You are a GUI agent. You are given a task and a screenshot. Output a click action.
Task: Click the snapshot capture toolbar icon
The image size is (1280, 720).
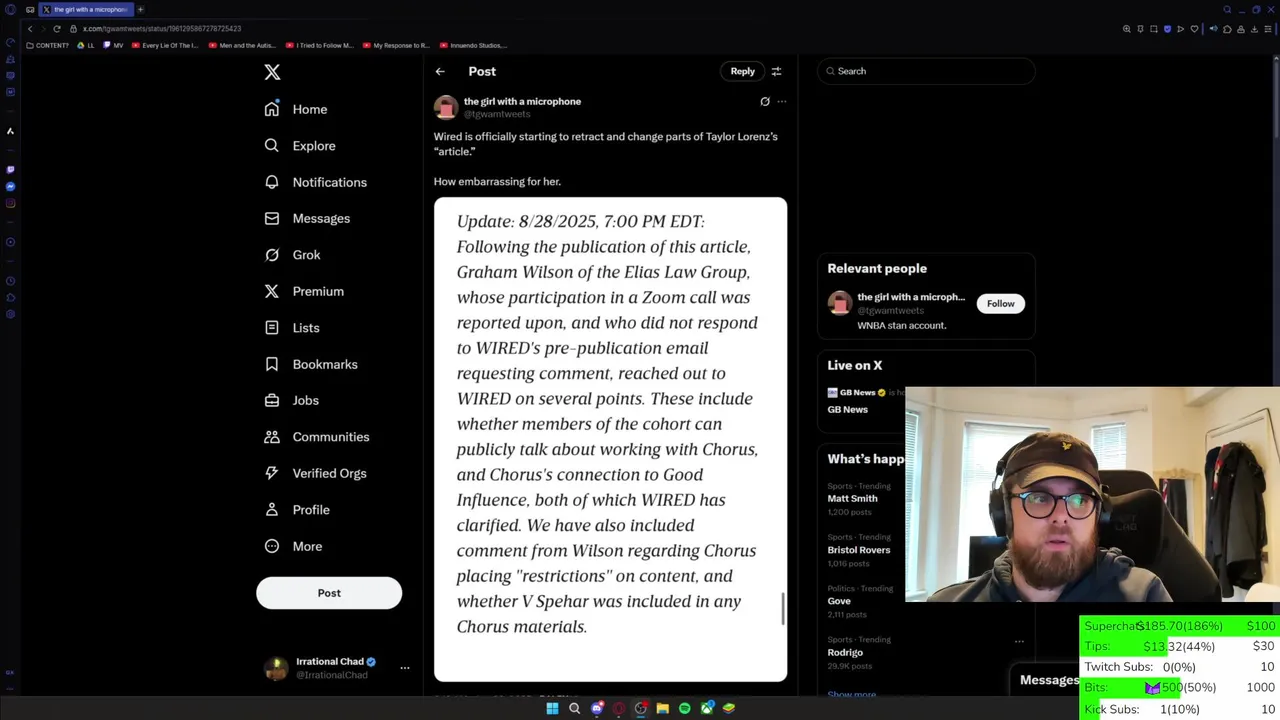pos(1154,29)
